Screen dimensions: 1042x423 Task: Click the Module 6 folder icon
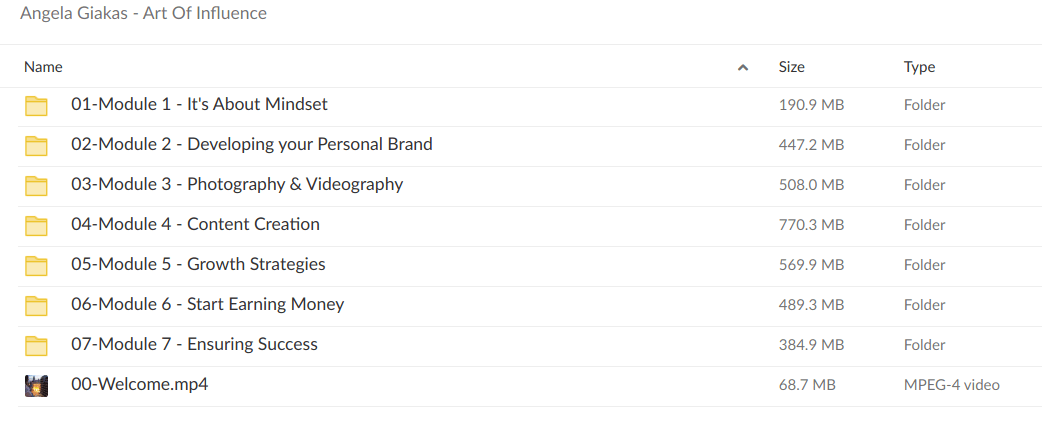pos(37,305)
